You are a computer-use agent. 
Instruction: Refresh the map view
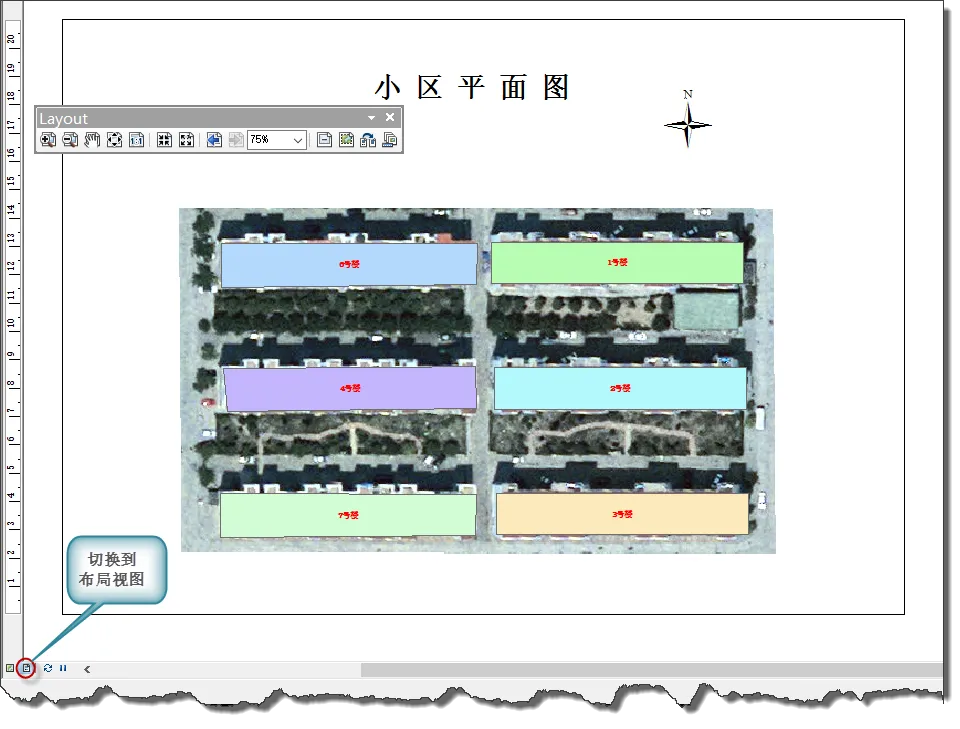(48, 668)
